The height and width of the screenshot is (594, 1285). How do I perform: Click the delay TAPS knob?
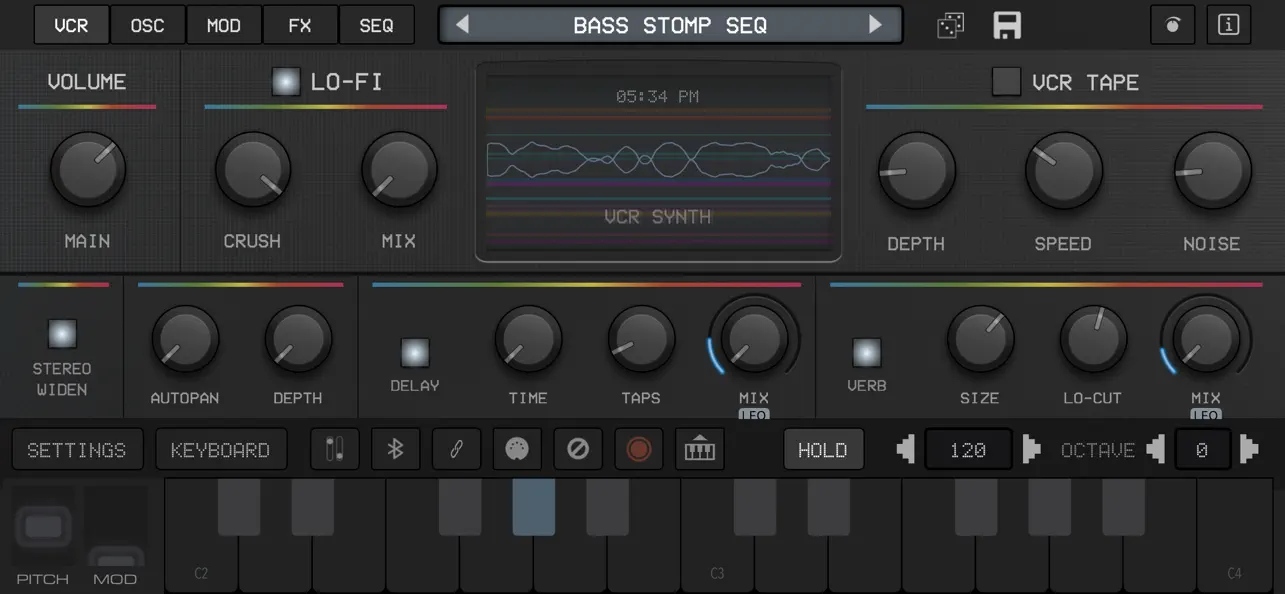click(641, 340)
